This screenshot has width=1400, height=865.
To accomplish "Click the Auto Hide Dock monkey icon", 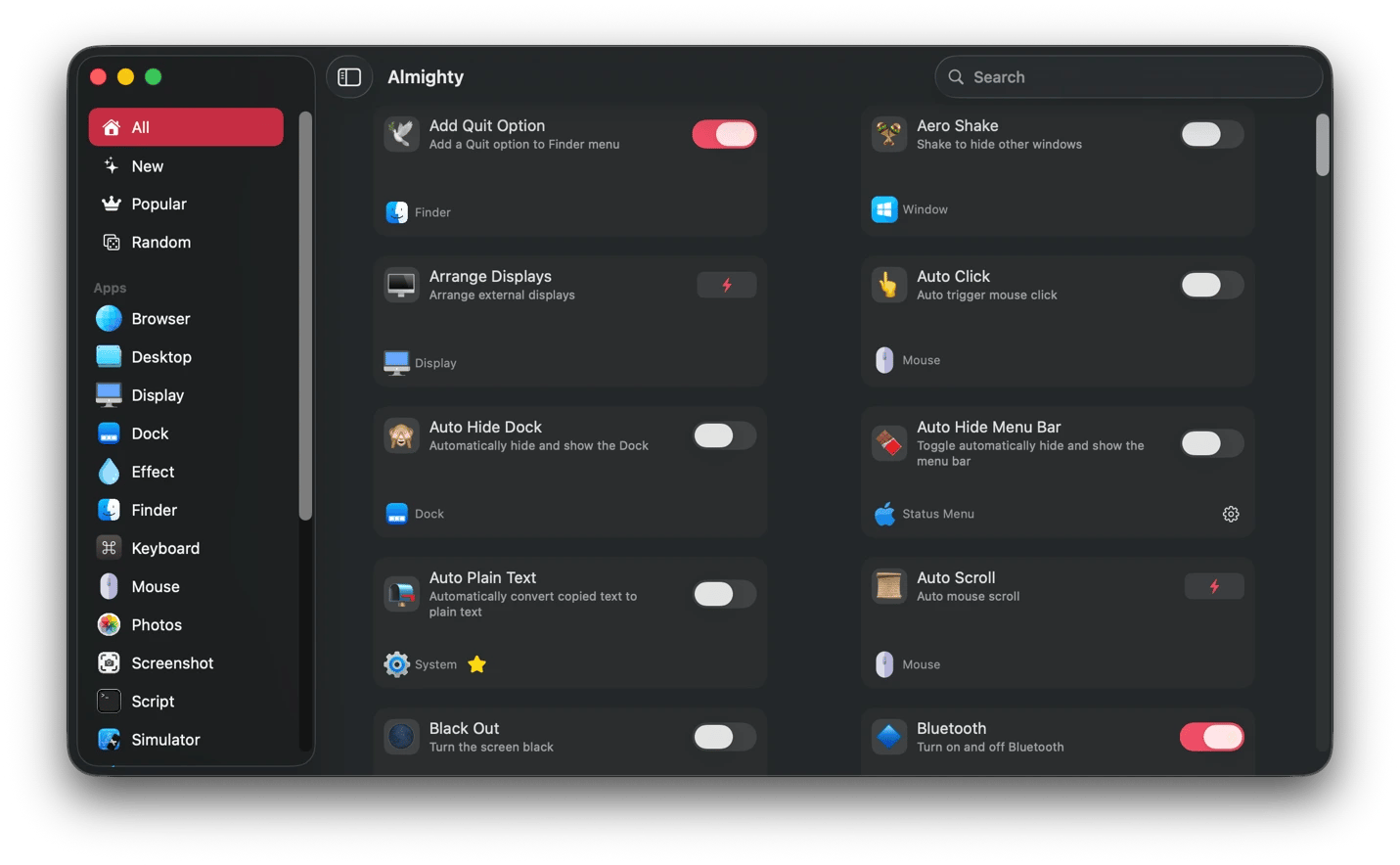I will point(401,435).
